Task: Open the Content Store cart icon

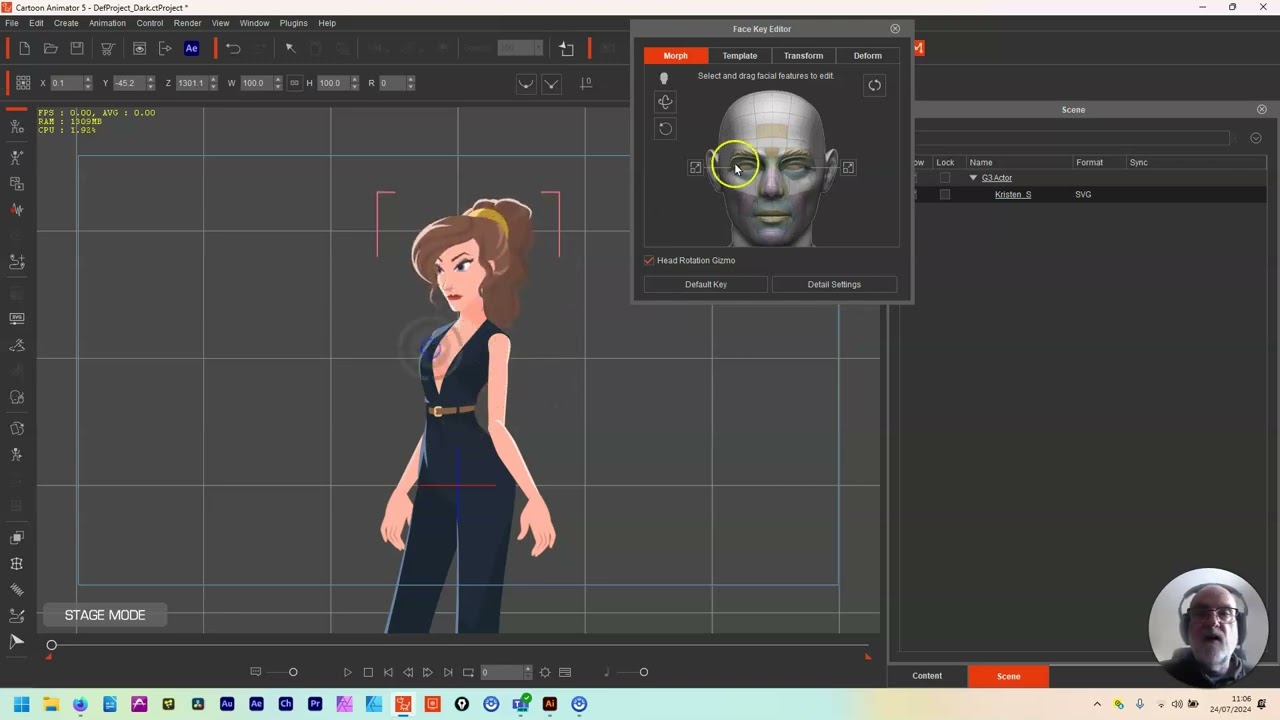Action: pyautogui.click(x=108, y=48)
